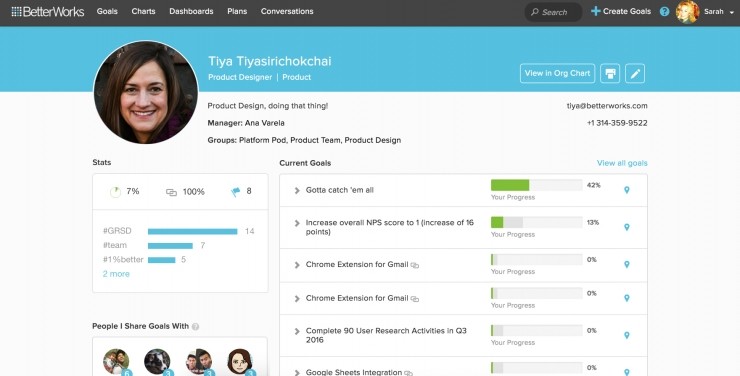Viewport: 740px width, 376px height.
Task: Click the plus icon for Create Goals
Action: 596,11
